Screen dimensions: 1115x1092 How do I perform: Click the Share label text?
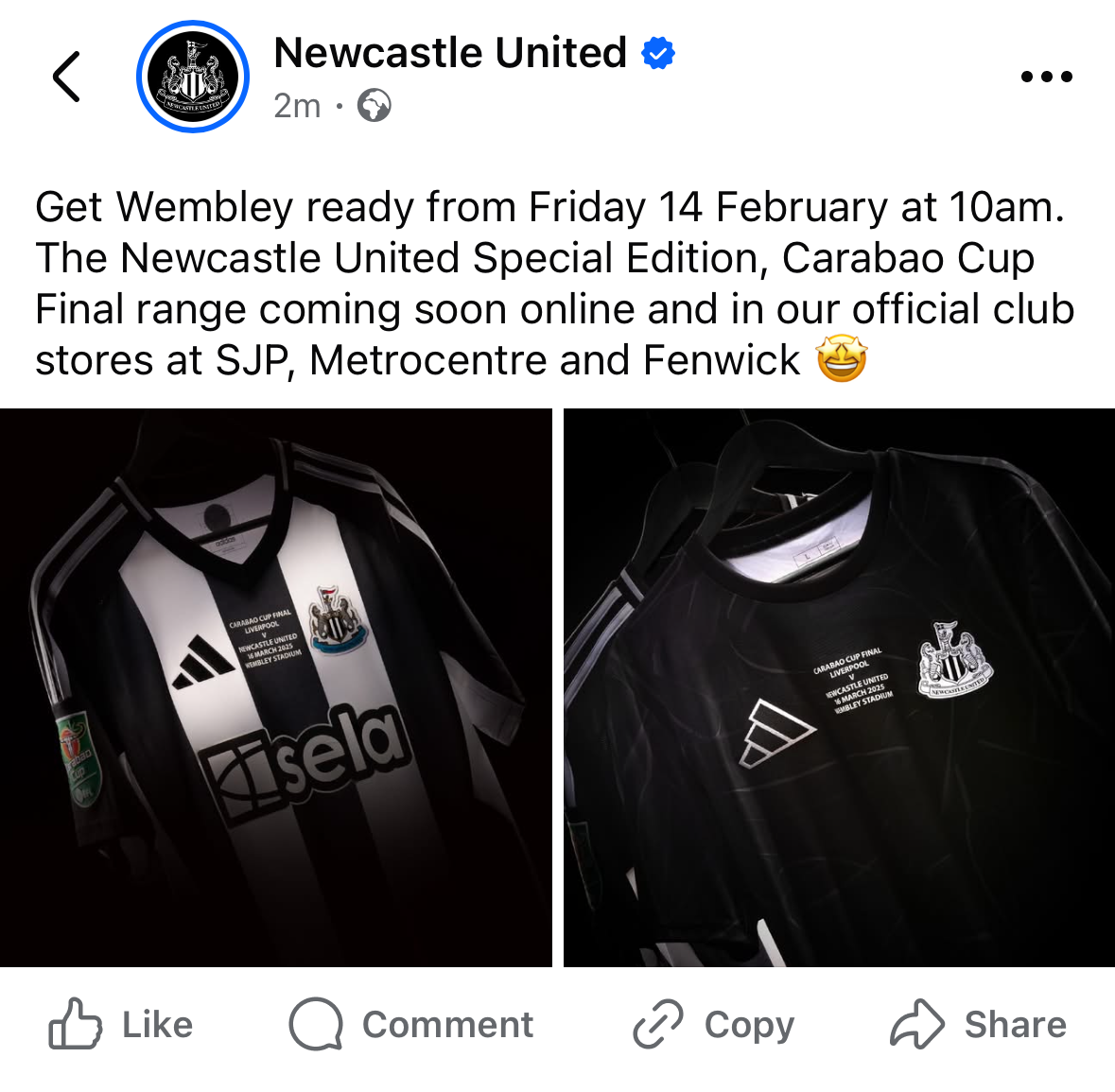(x=1016, y=1025)
